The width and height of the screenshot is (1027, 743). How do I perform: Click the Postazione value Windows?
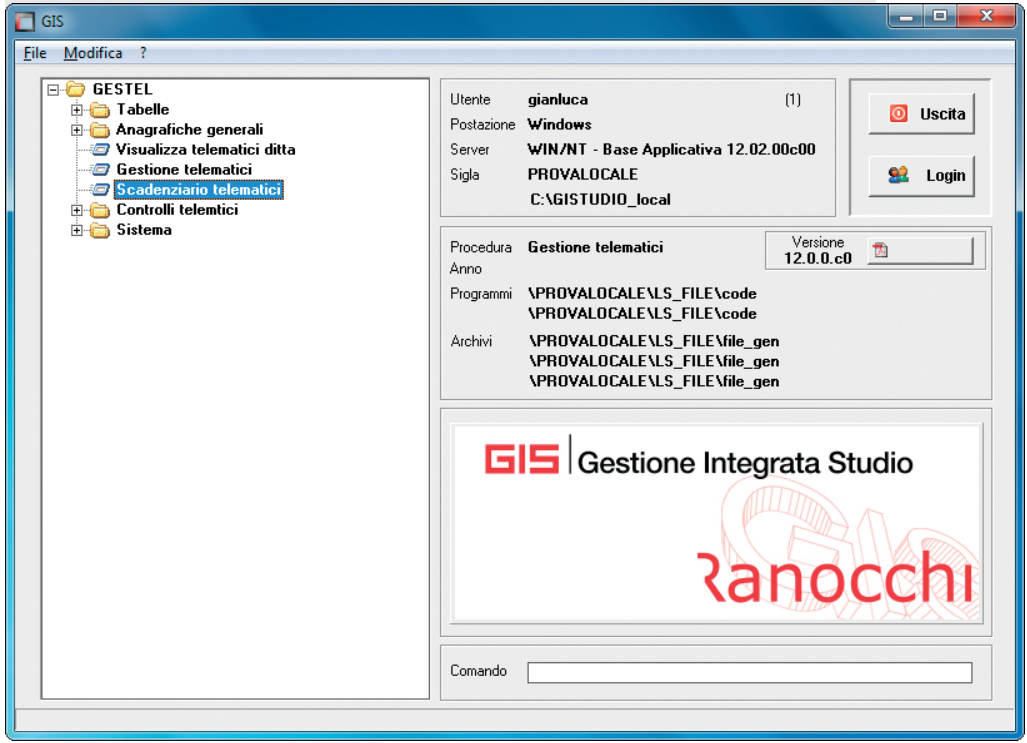pos(559,124)
